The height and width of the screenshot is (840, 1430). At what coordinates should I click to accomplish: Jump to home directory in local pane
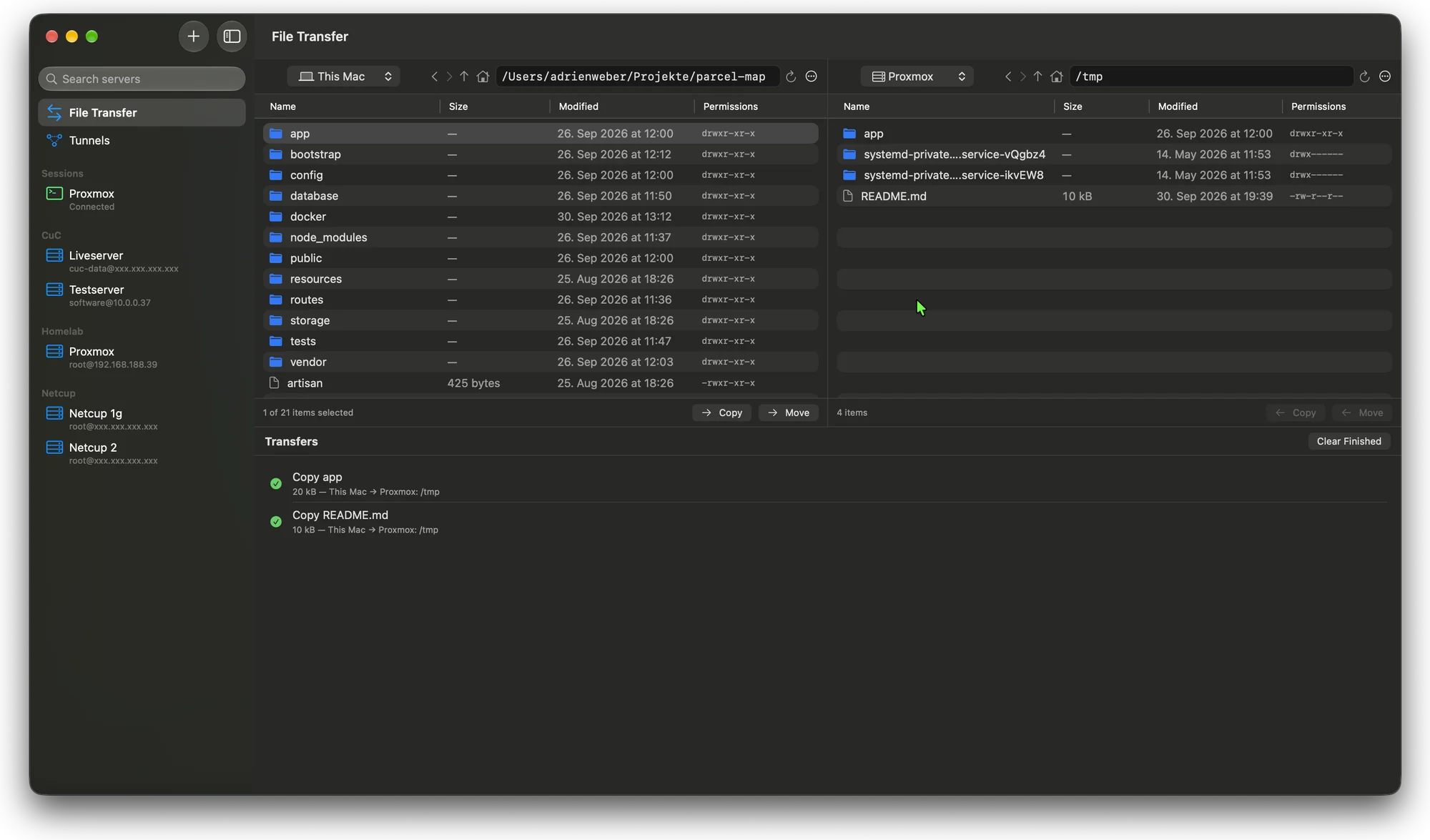483,76
